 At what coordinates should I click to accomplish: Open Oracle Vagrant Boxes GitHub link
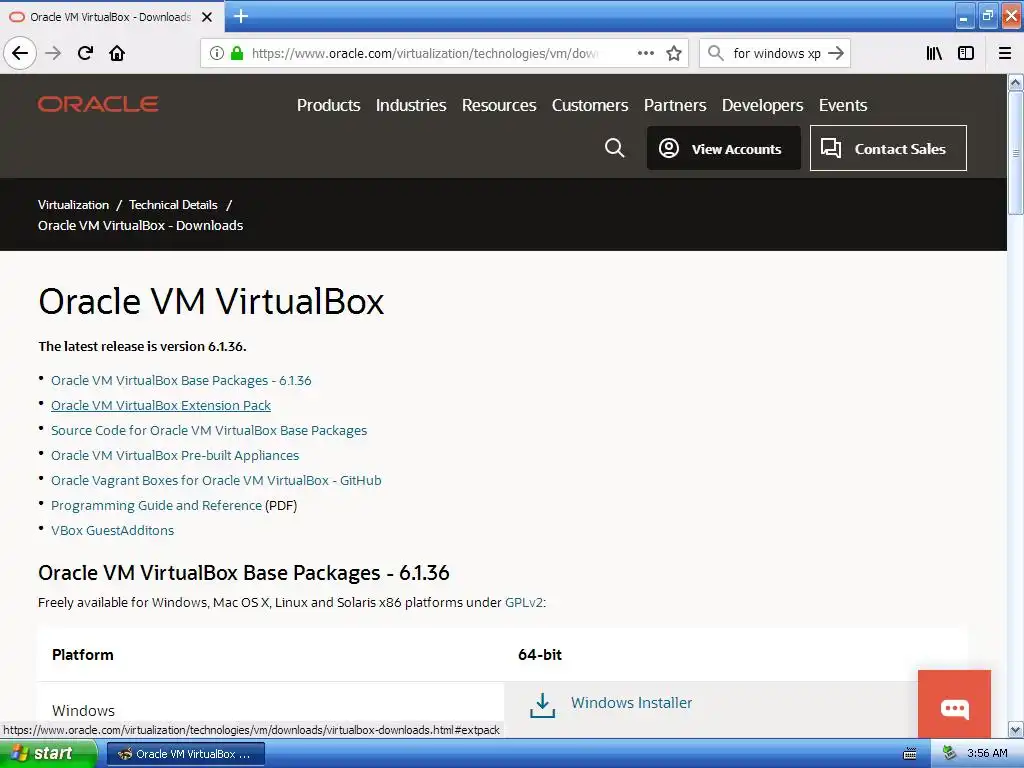coord(216,480)
